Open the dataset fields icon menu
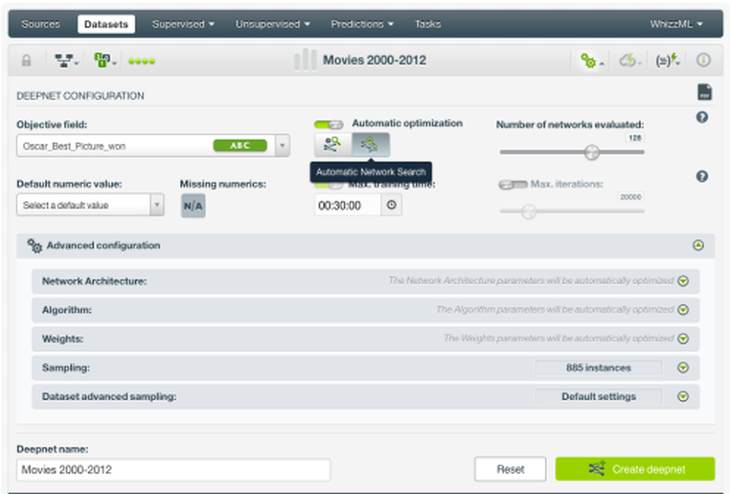 tap(104, 61)
